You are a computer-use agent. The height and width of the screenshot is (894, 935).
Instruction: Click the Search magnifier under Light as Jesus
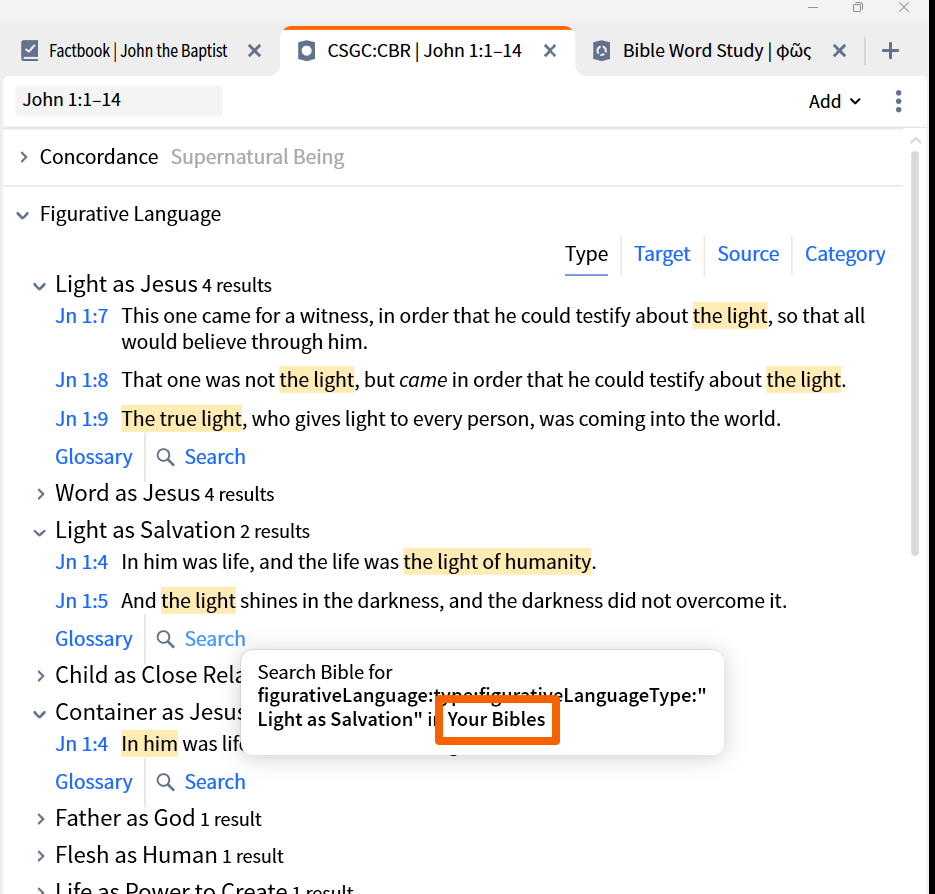coord(165,457)
